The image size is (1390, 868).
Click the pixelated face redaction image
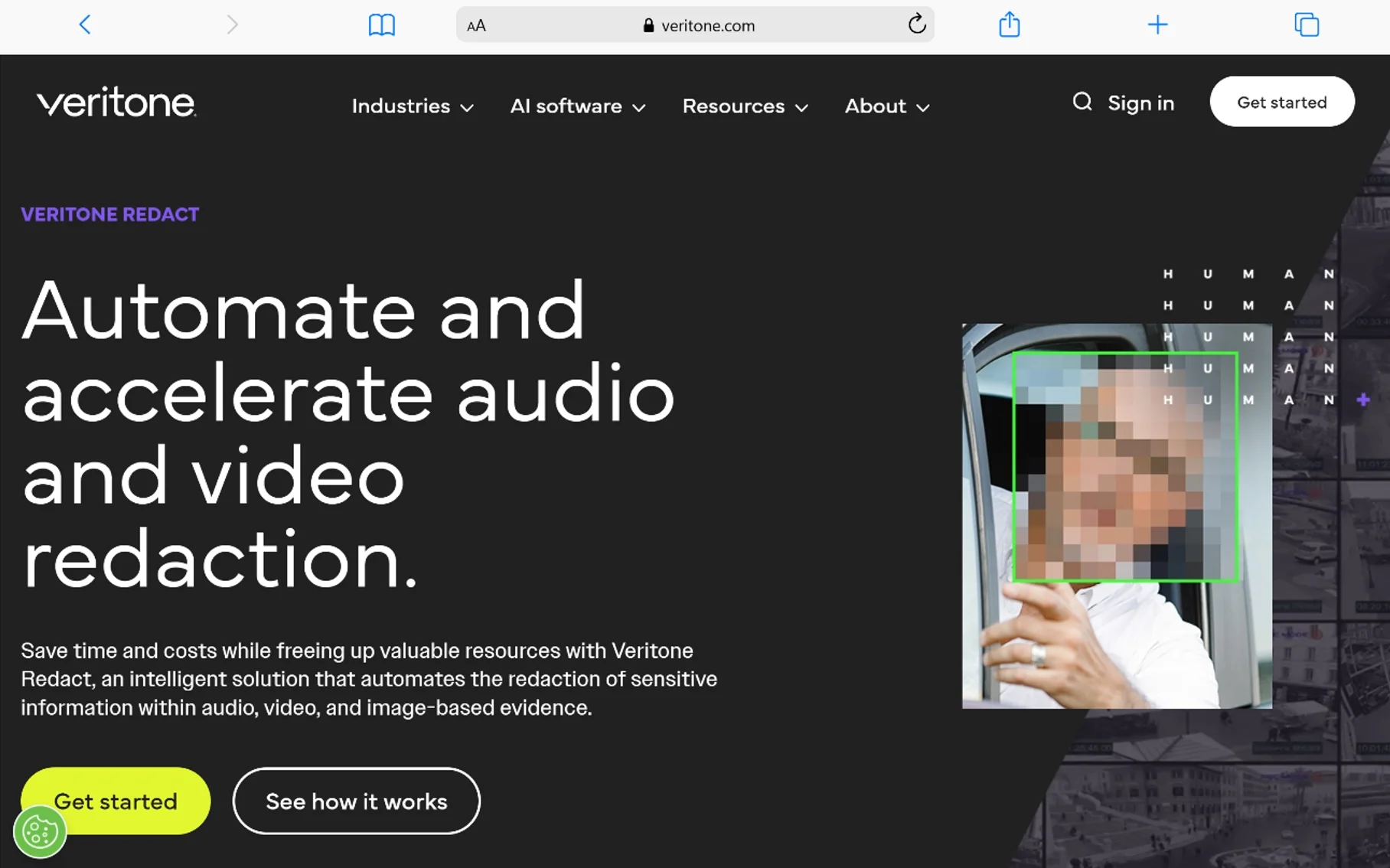[1117, 516]
